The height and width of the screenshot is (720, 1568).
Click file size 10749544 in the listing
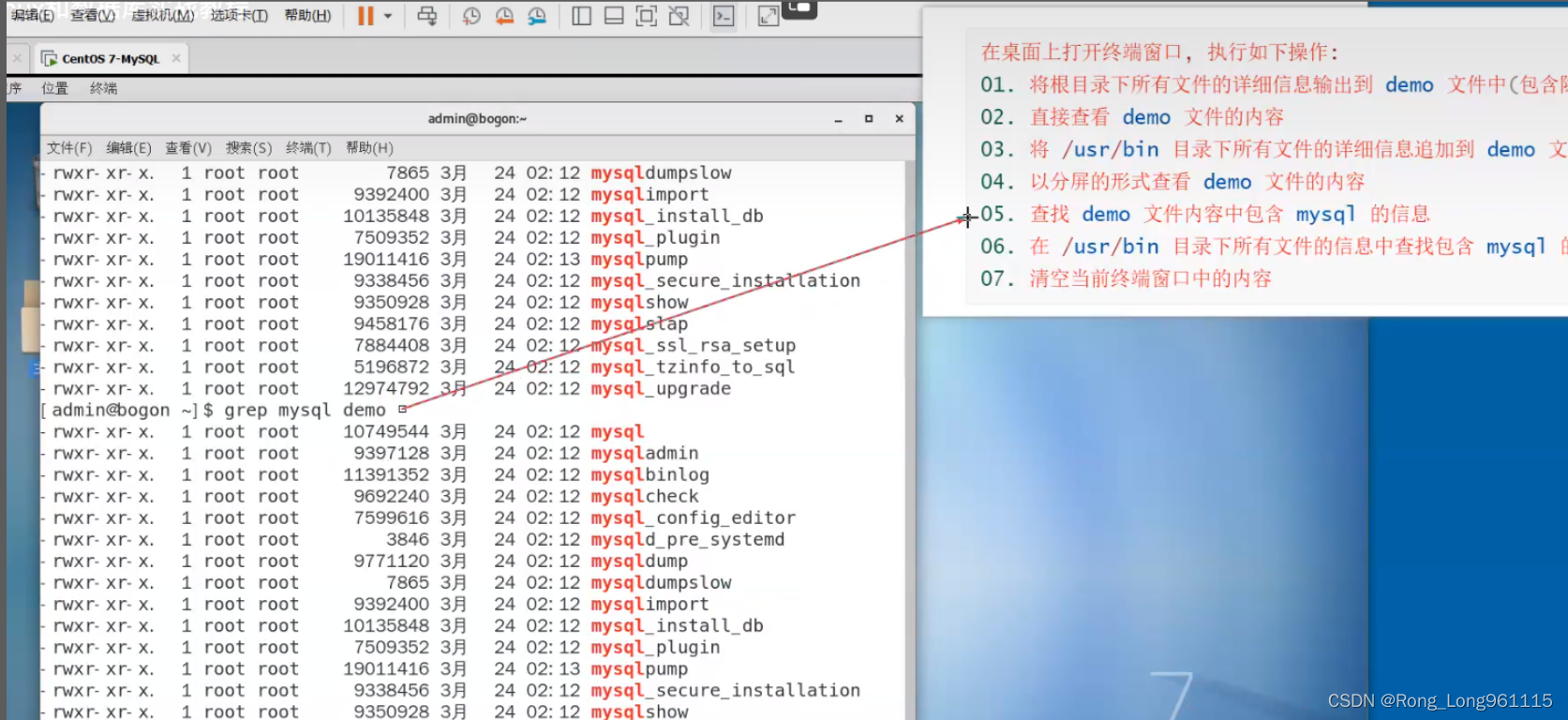(386, 432)
